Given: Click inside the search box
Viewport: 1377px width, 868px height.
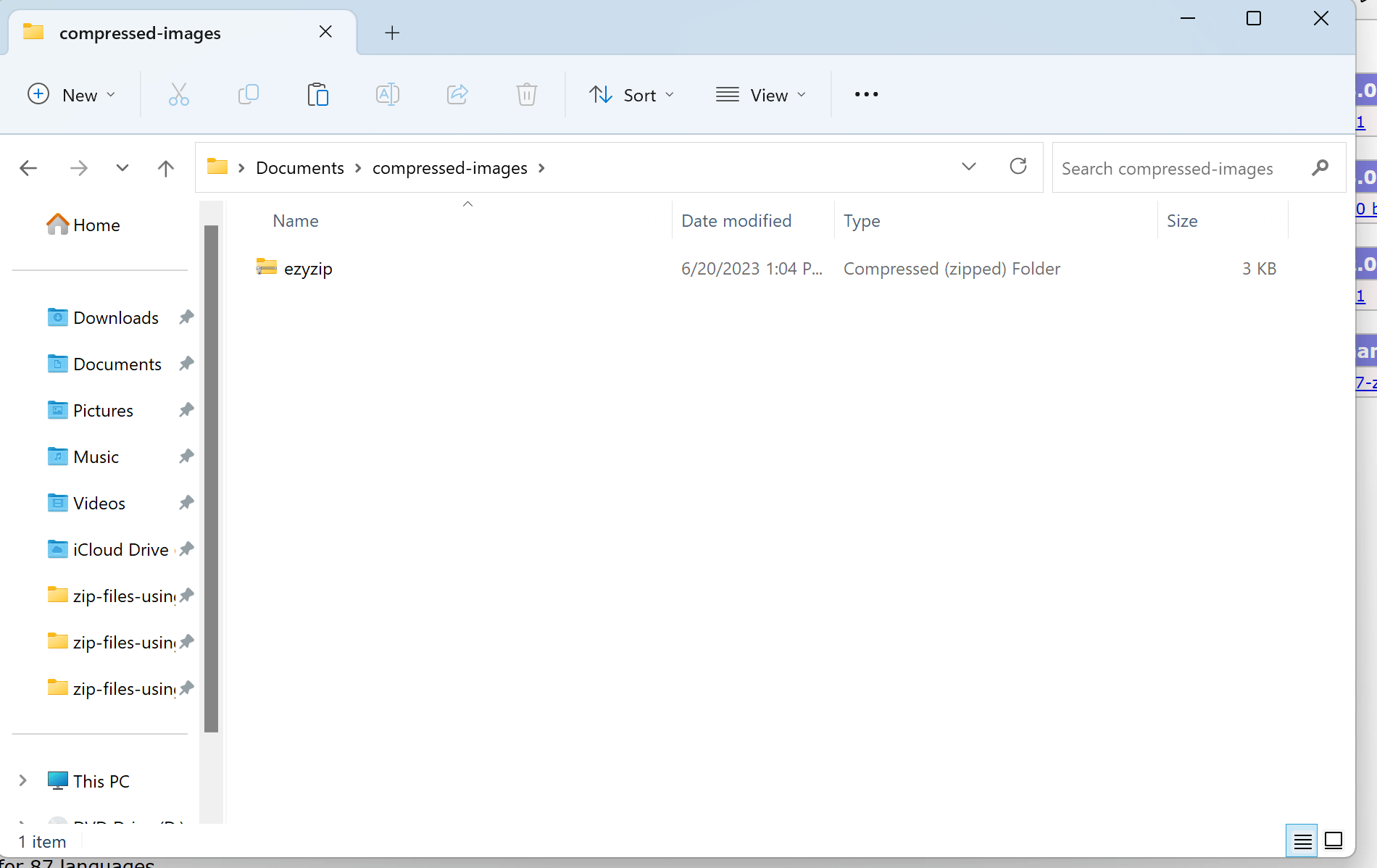Looking at the screenshot, I should [x=1174, y=168].
